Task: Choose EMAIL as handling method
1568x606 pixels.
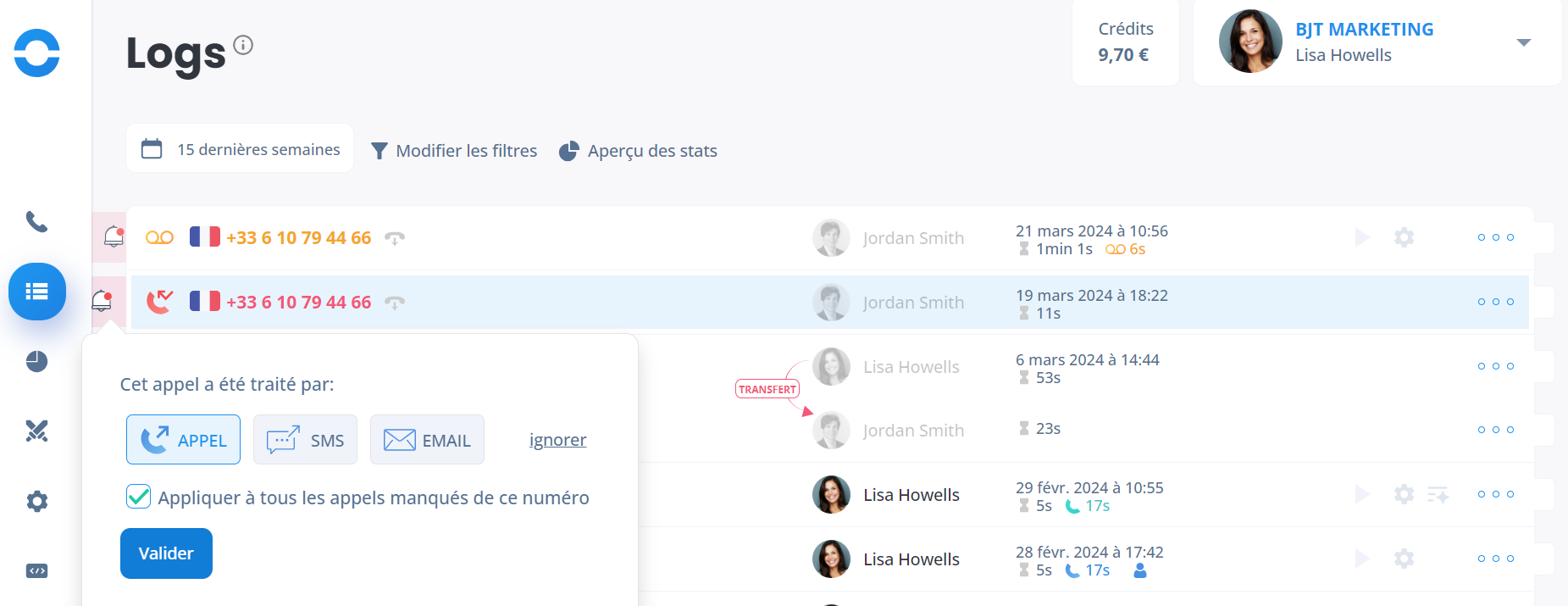Action: (427, 439)
